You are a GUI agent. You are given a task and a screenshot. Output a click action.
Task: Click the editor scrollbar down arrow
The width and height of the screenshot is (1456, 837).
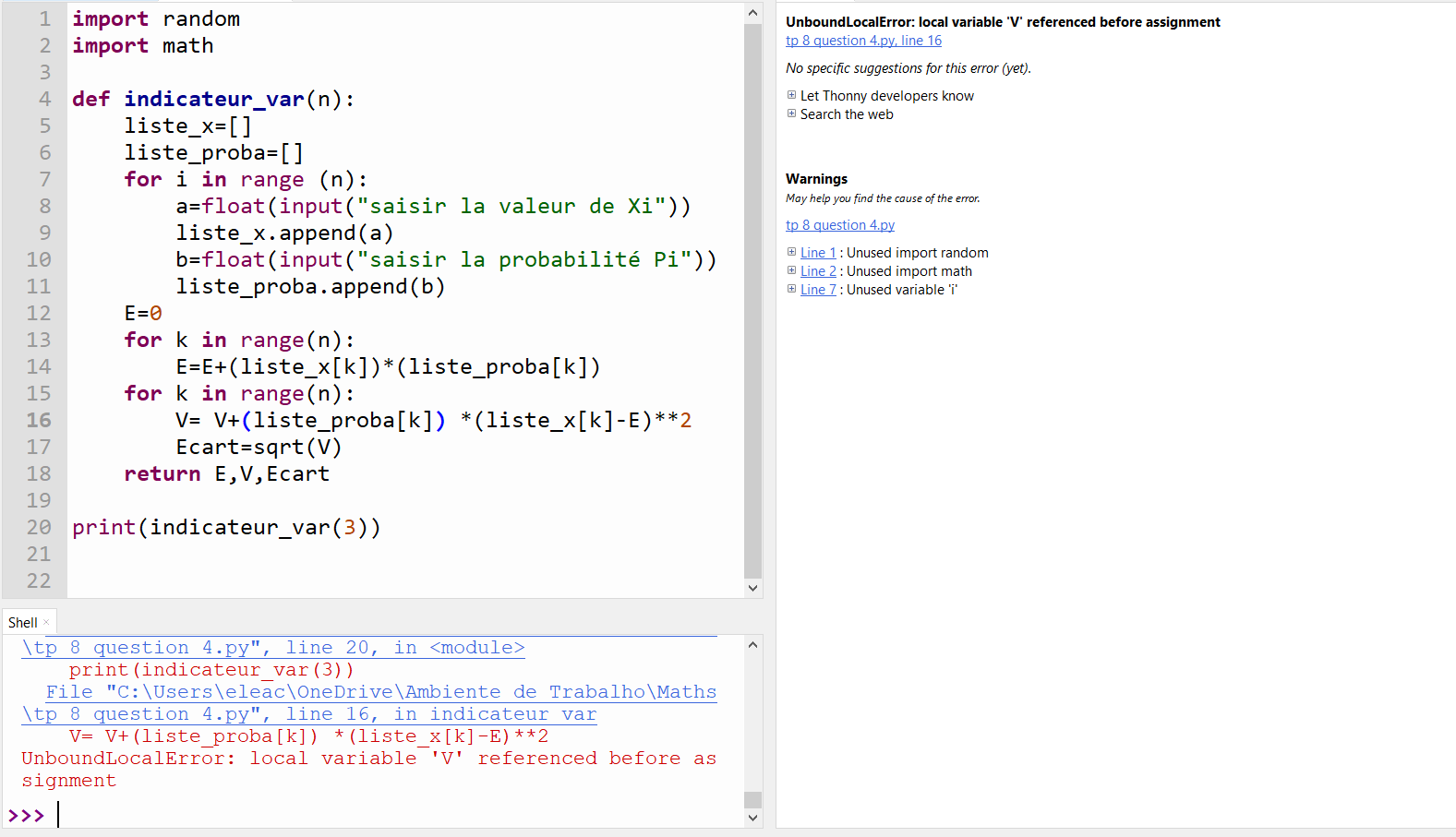click(752, 588)
